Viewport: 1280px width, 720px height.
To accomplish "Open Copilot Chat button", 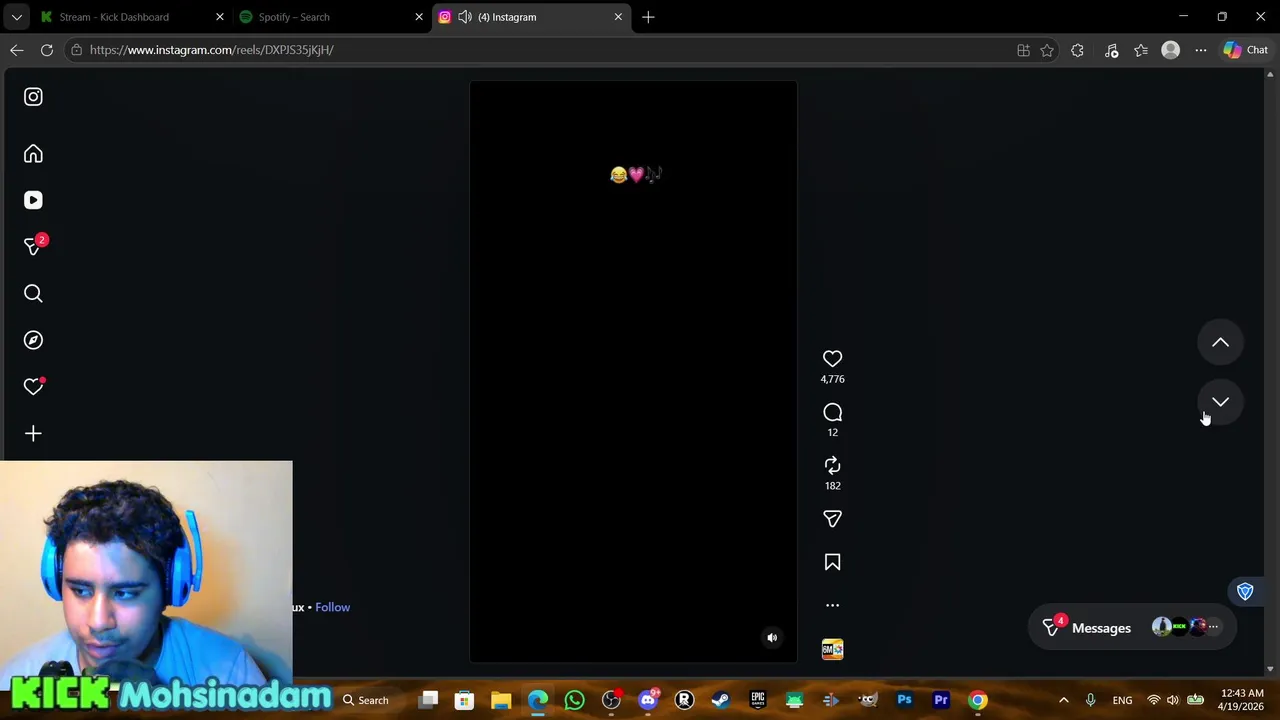I will click(x=1246, y=50).
